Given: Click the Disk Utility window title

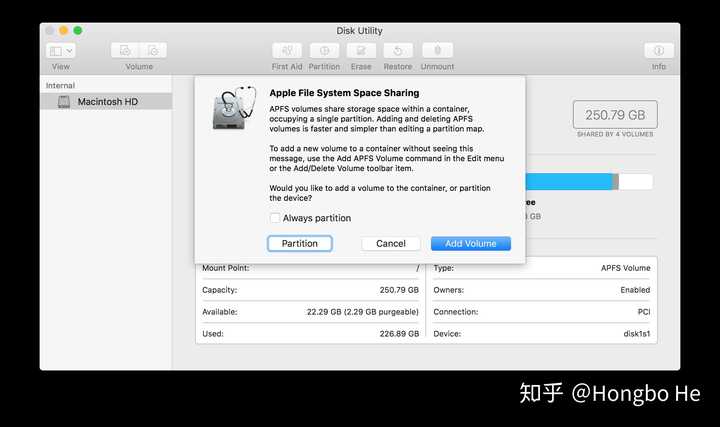Looking at the screenshot, I should [x=359, y=31].
